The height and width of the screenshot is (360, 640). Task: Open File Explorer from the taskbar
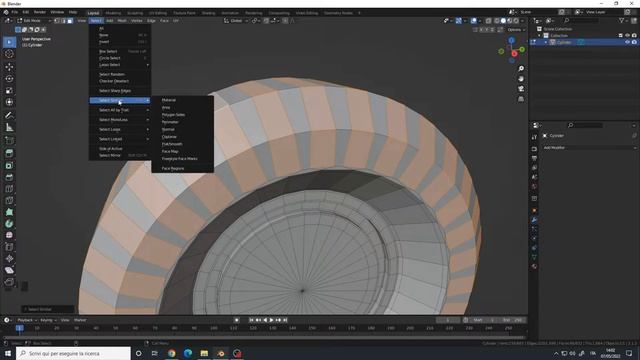[204, 353]
